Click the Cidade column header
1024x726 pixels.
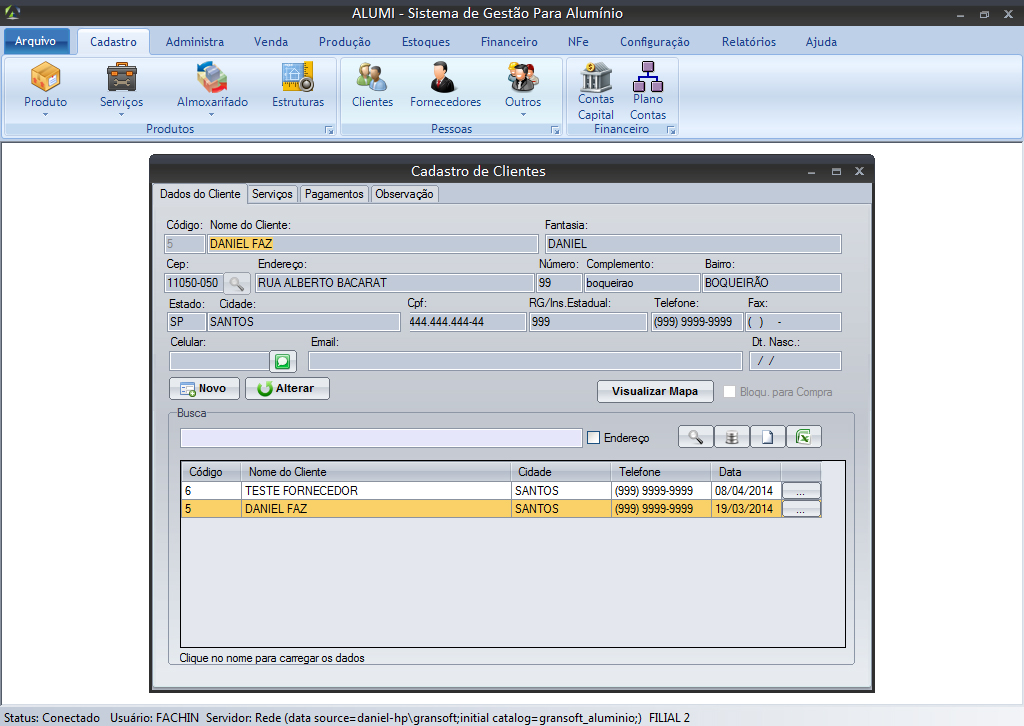click(x=561, y=471)
